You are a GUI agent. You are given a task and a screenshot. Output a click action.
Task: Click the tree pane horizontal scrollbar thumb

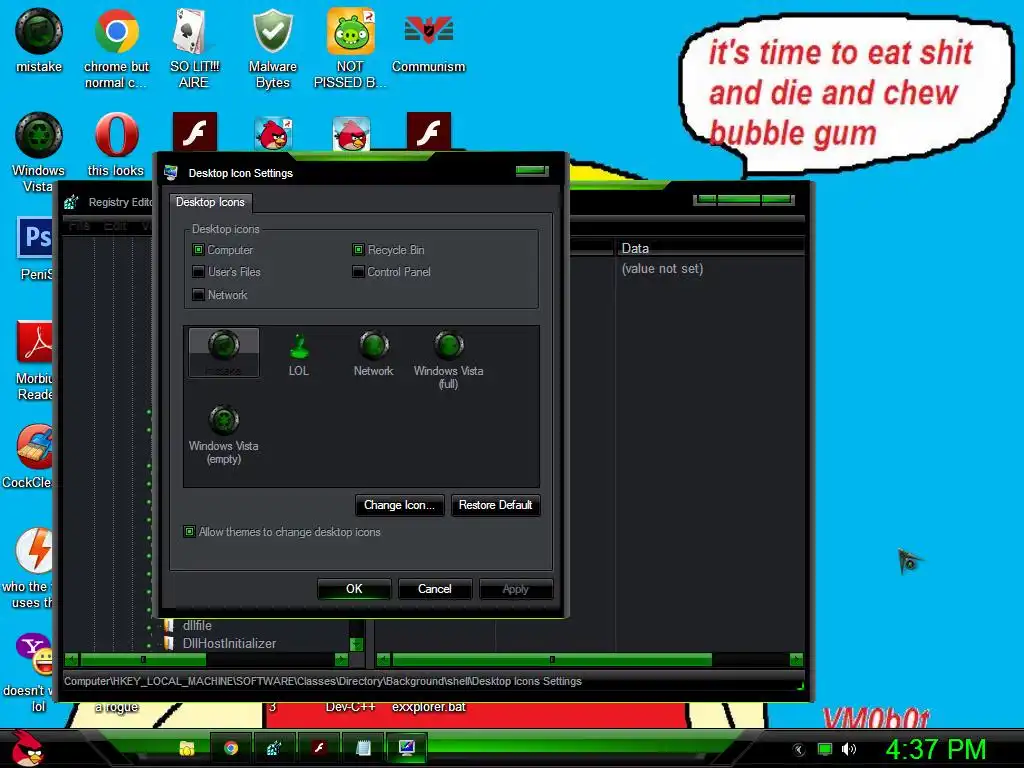(143, 660)
